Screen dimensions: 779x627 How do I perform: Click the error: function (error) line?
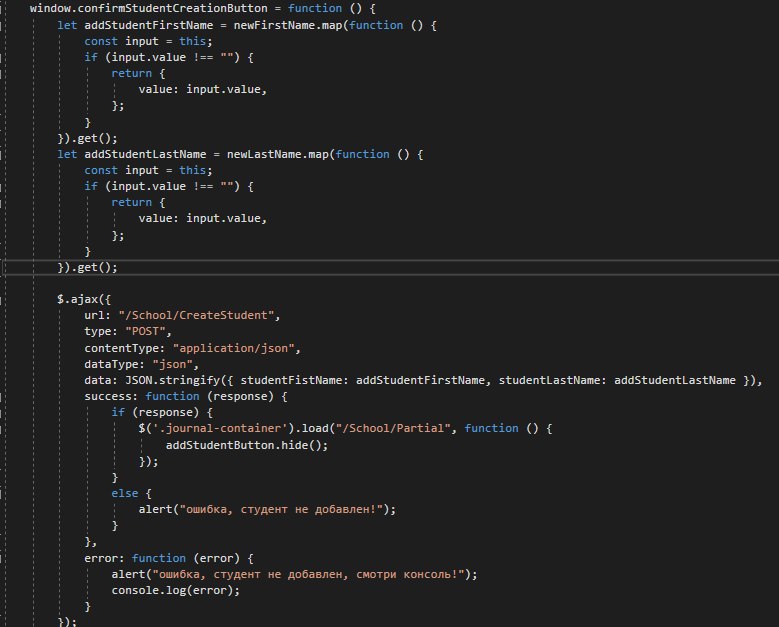pyautogui.click(x=169, y=558)
